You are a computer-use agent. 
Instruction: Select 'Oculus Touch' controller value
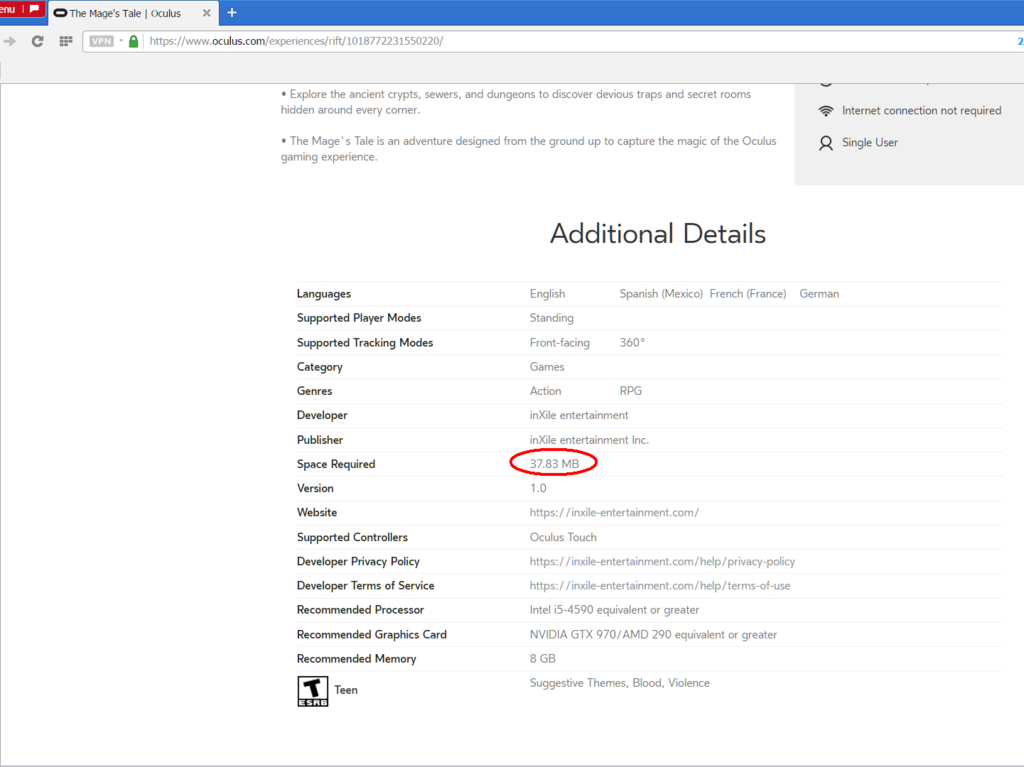pyautogui.click(x=563, y=538)
